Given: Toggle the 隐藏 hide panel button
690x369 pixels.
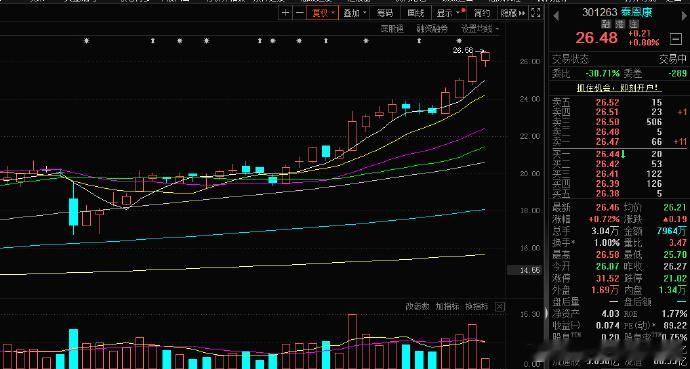Looking at the screenshot, I should pos(513,13).
